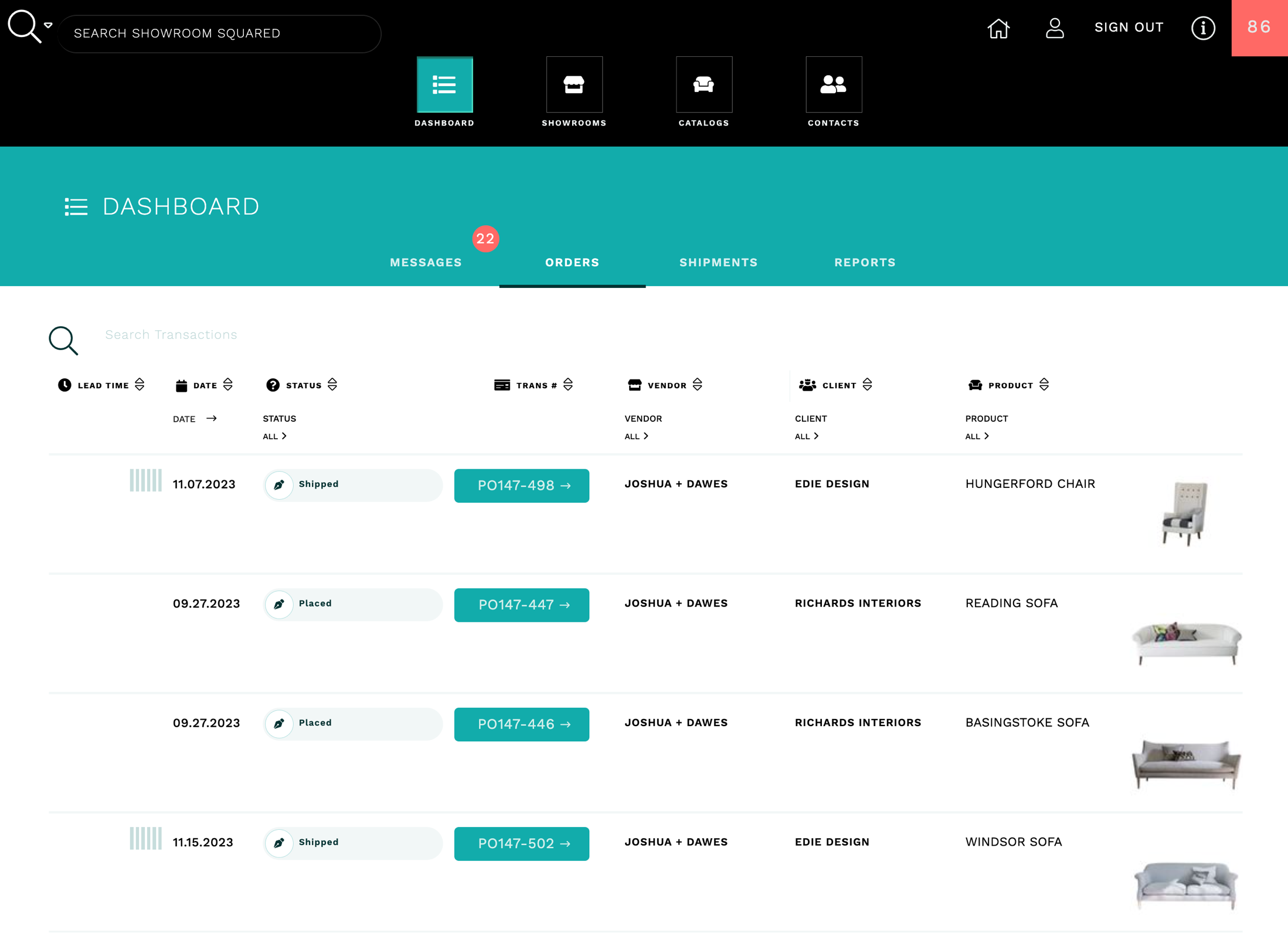Click the Sign Out link
This screenshot has height=946, width=1288.
[x=1129, y=28]
